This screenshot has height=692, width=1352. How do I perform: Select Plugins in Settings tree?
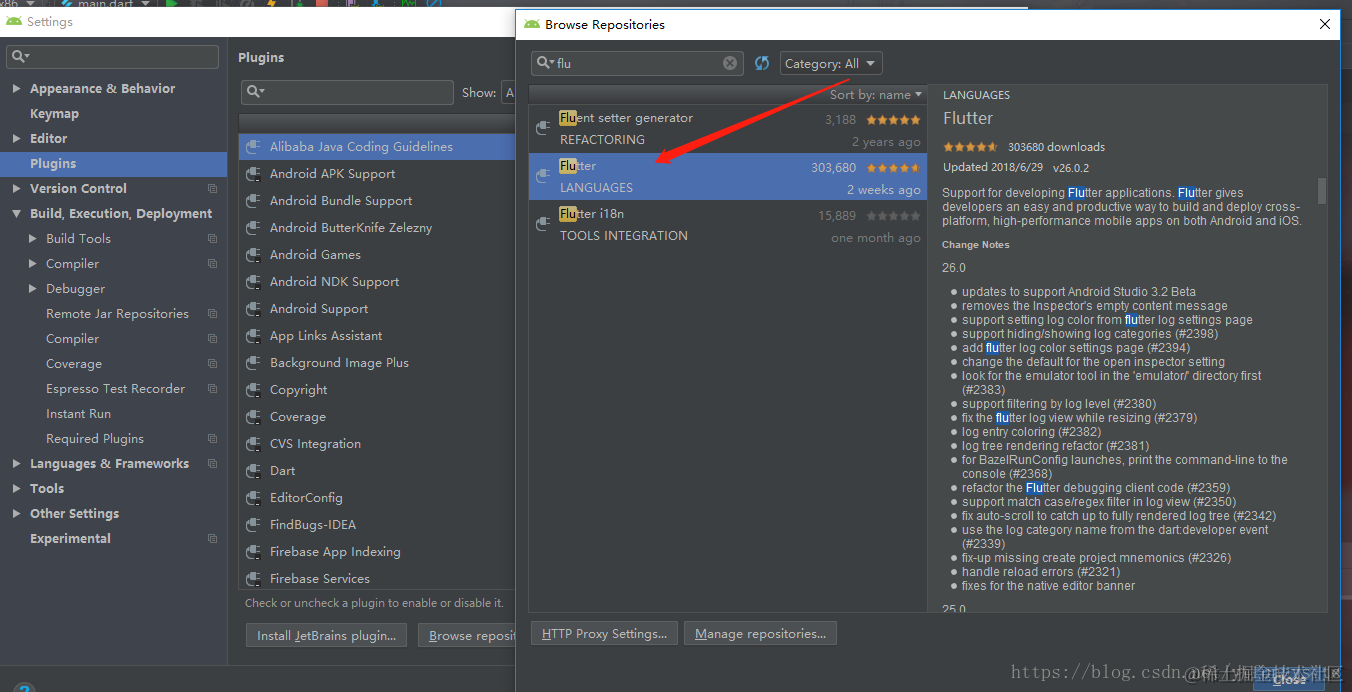[53, 163]
